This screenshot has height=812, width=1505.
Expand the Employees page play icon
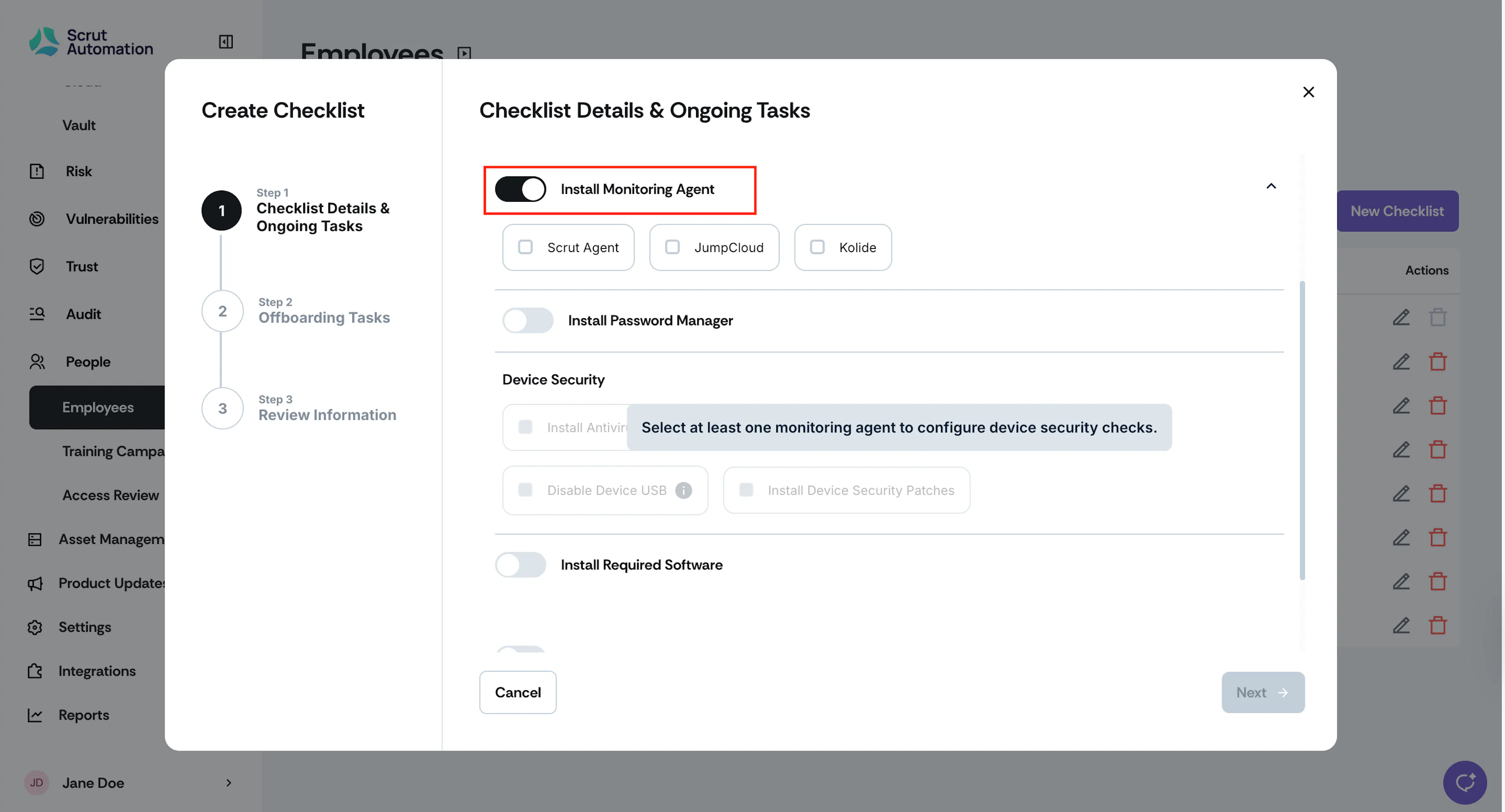click(x=464, y=53)
